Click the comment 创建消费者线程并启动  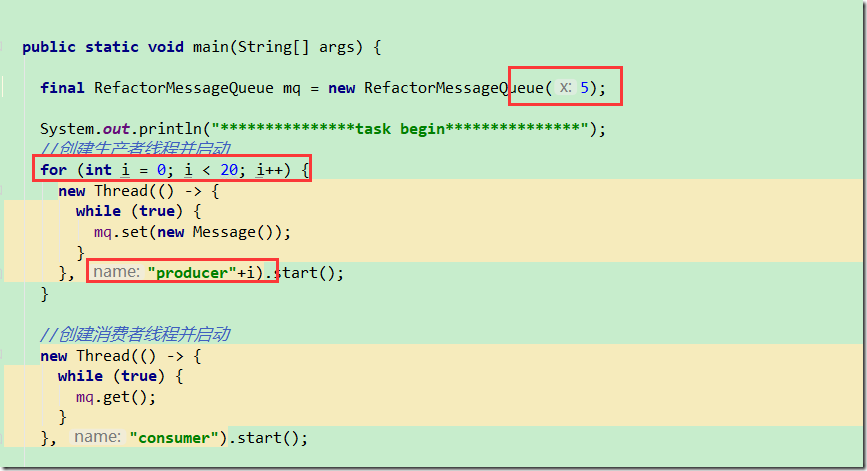(x=135, y=334)
